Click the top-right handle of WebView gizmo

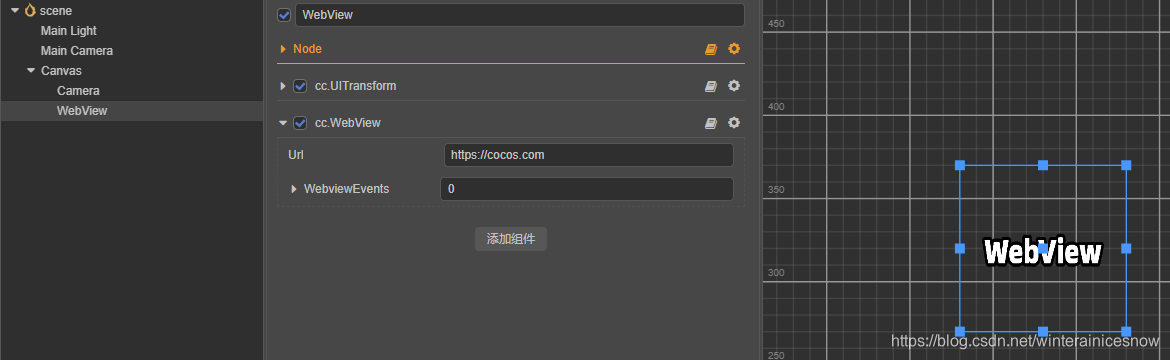click(x=1126, y=165)
